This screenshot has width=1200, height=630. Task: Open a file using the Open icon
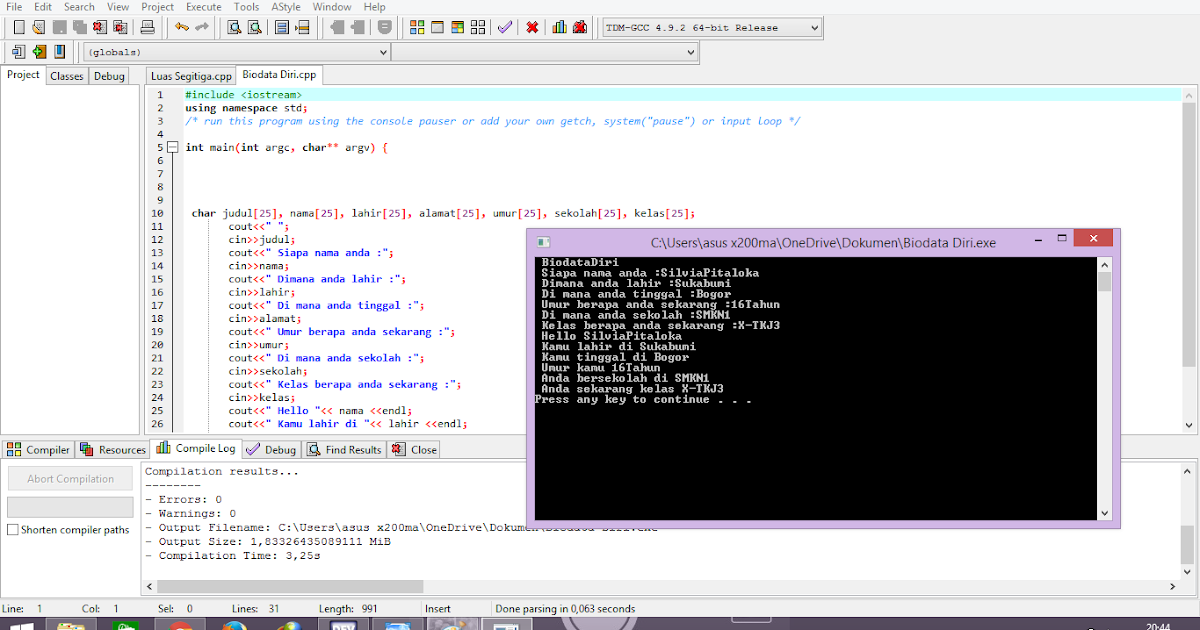click(40, 27)
